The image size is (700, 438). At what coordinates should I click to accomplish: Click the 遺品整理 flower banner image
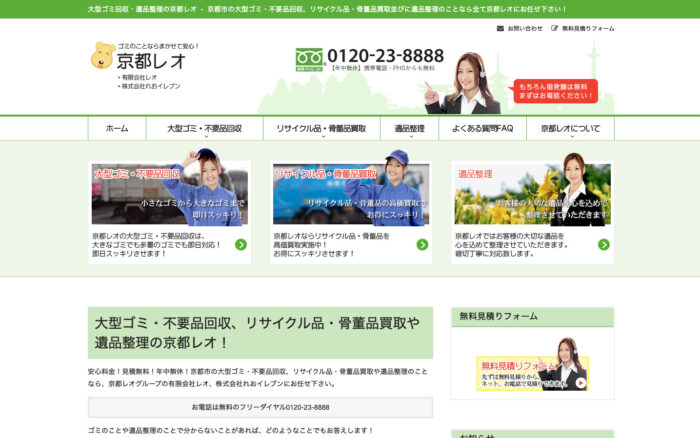pyautogui.click(x=533, y=194)
